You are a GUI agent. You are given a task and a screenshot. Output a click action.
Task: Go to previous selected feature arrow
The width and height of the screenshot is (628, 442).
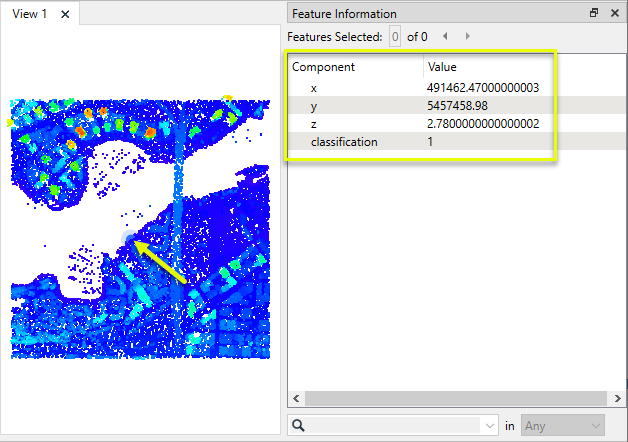(x=445, y=36)
